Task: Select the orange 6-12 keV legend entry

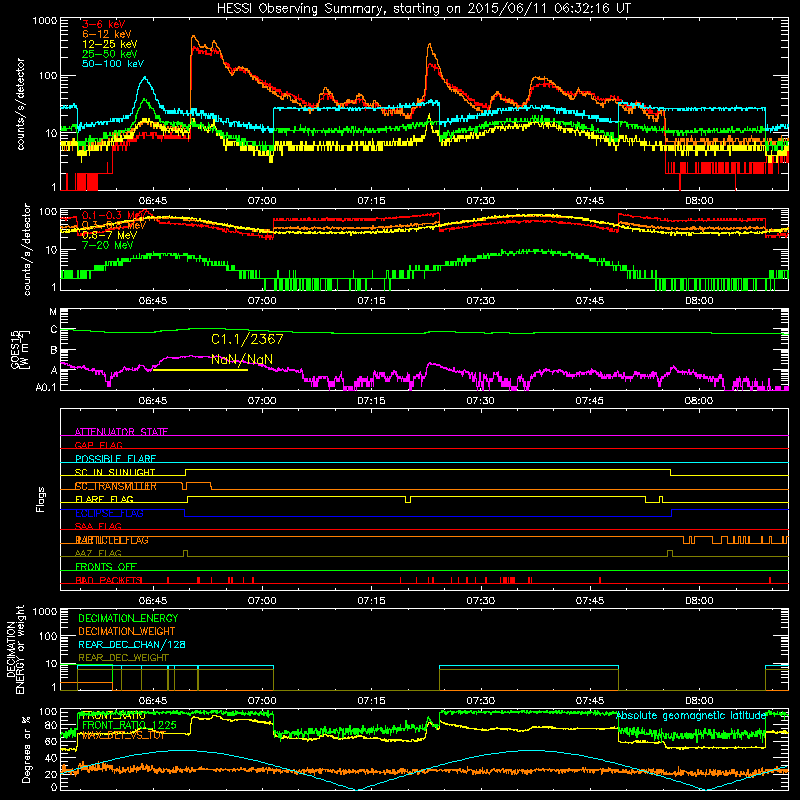Action: tap(107, 34)
